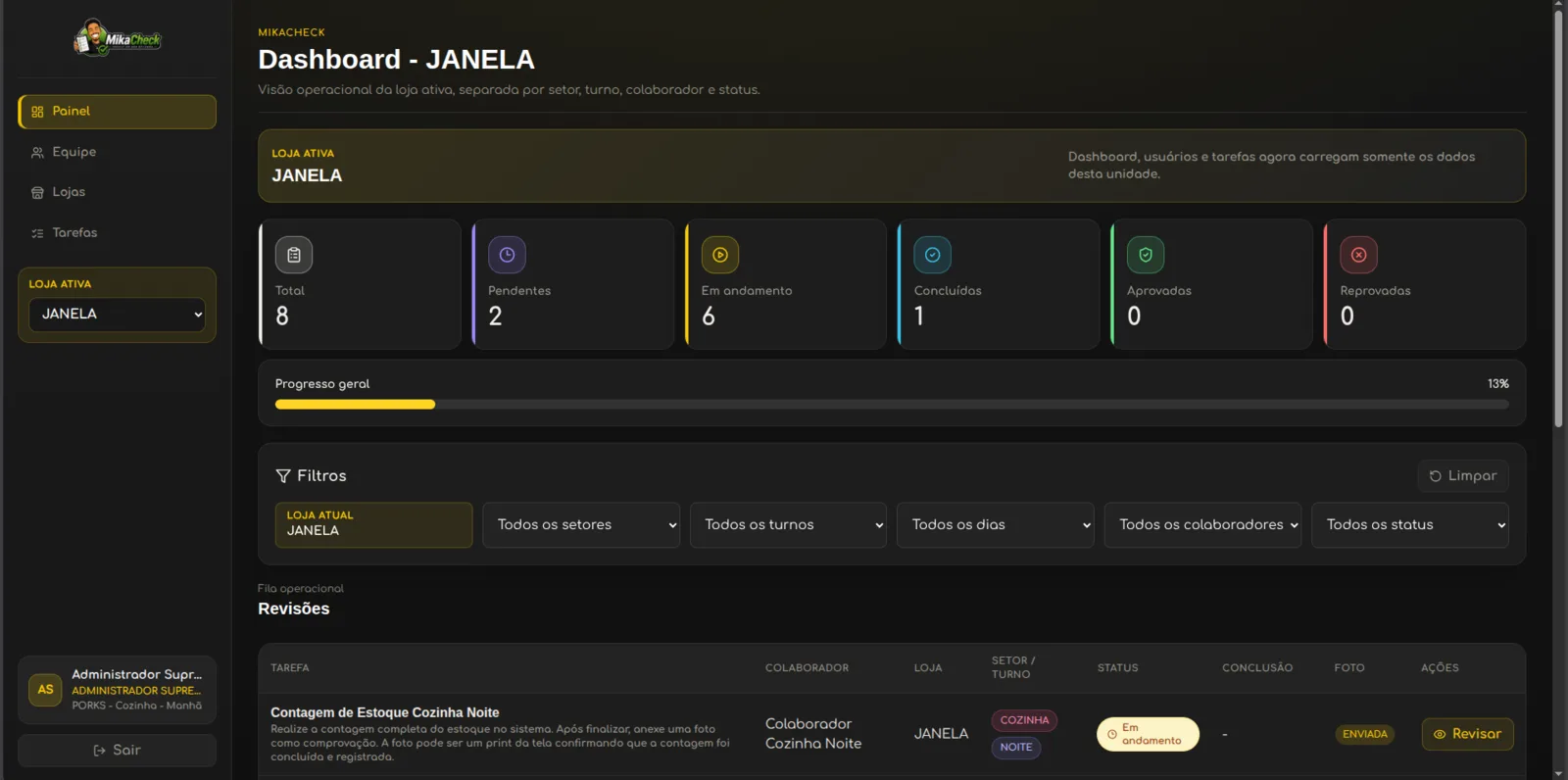Click the MikaCheck logo

pos(117,38)
